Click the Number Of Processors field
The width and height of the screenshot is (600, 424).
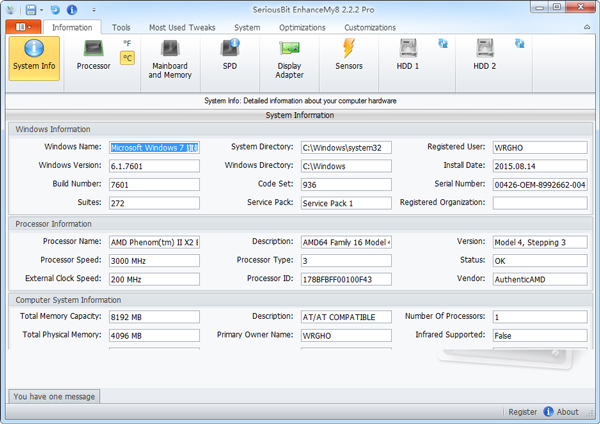tap(540, 317)
